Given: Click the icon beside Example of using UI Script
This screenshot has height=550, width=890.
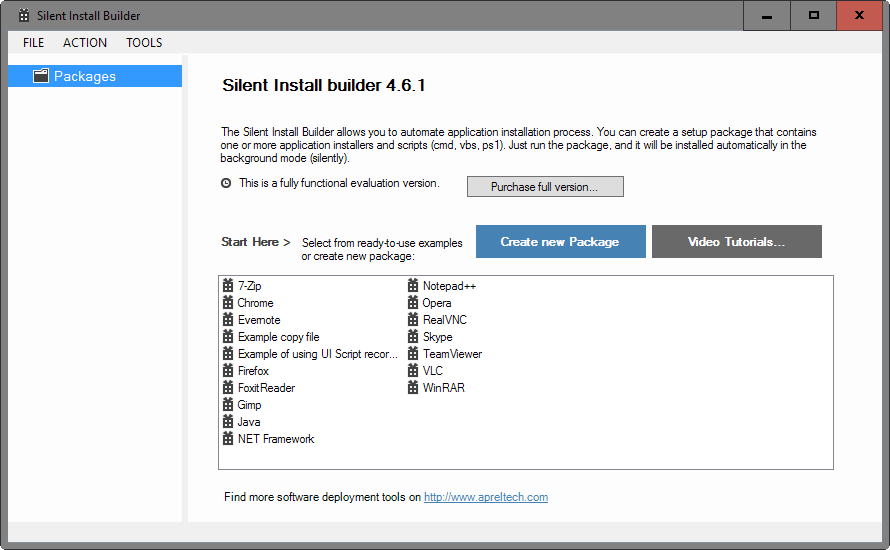Looking at the screenshot, I should tap(228, 354).
